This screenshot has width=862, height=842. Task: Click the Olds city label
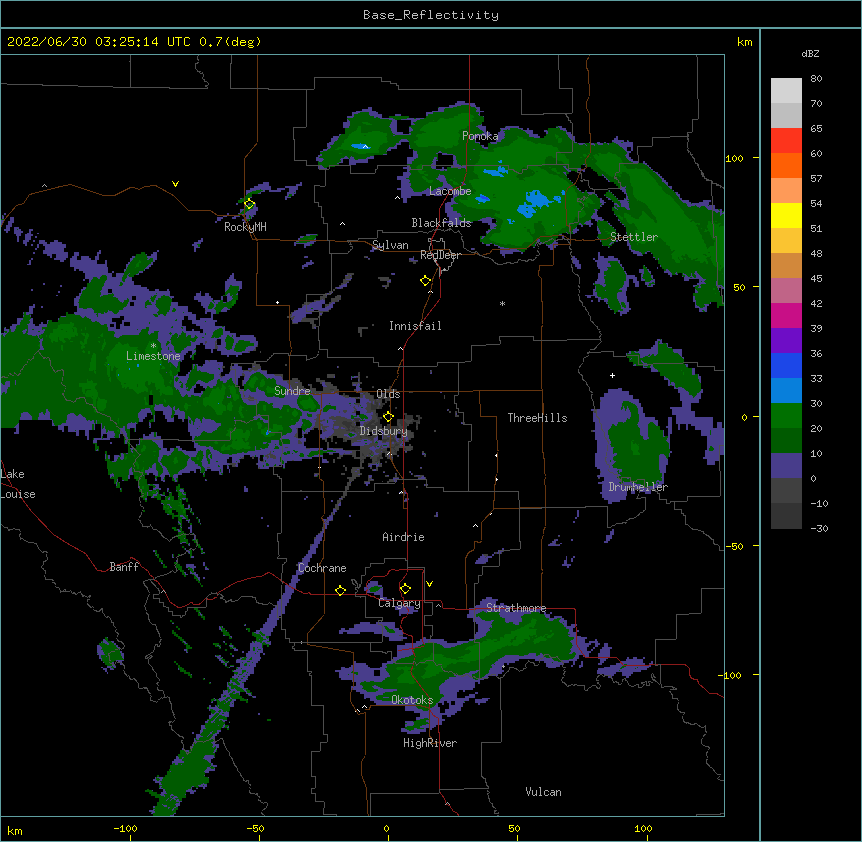coord(388,394)
